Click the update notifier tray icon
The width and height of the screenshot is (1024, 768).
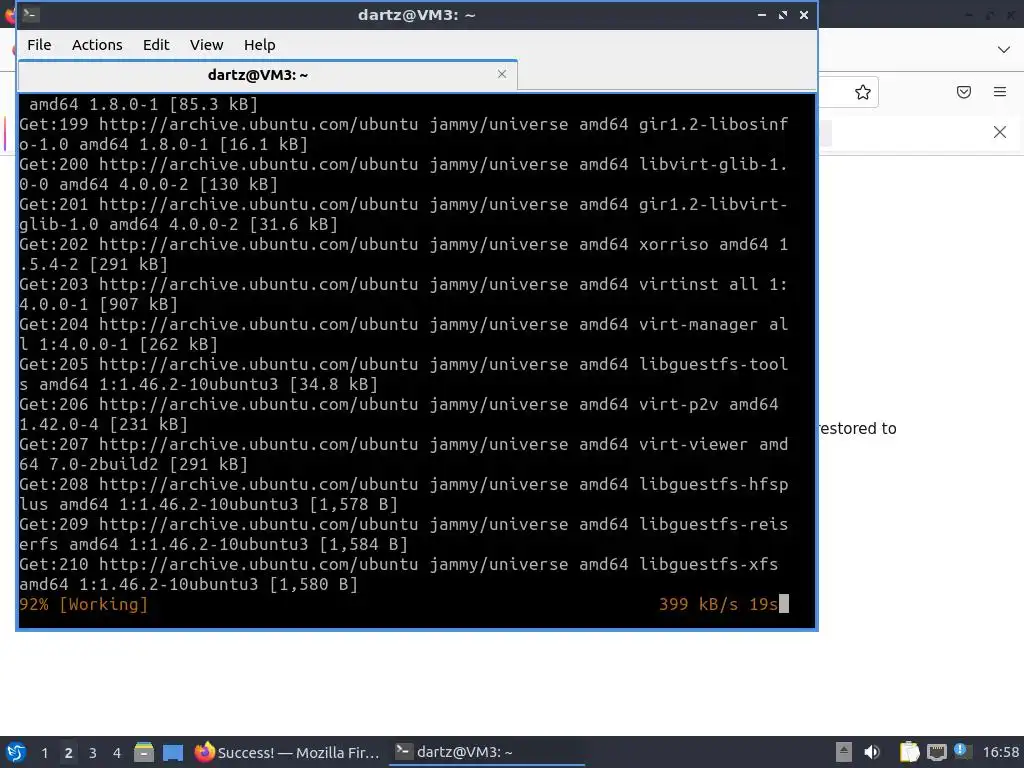(962, 751)
